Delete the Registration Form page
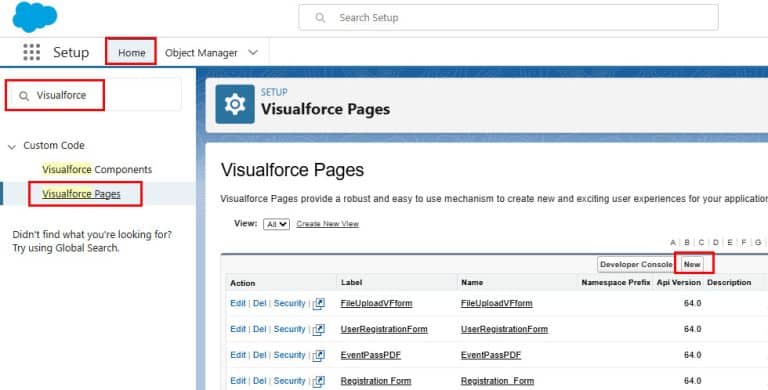This screenshot has width=768, height=390. point(260,381)
